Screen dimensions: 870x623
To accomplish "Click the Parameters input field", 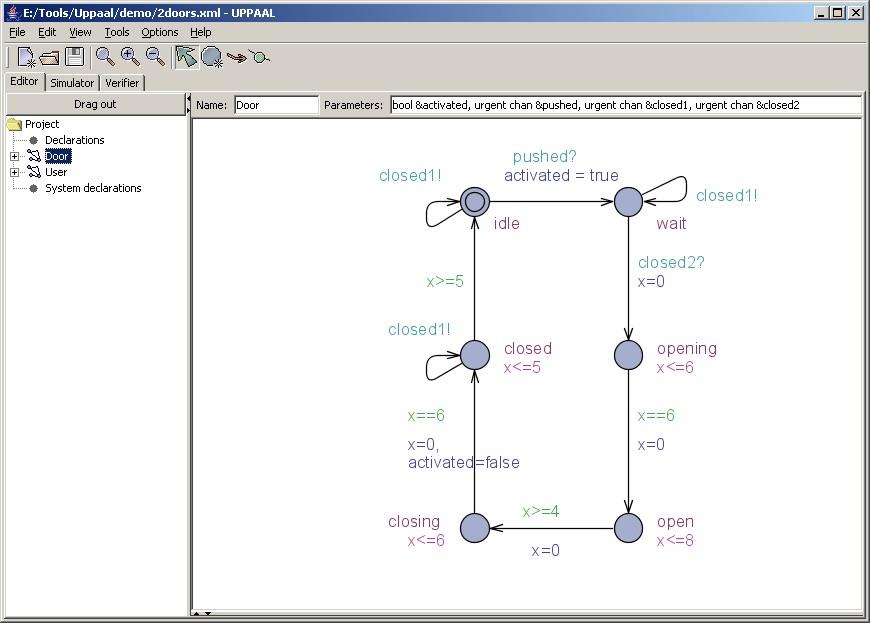I will [x=626, y=105].
